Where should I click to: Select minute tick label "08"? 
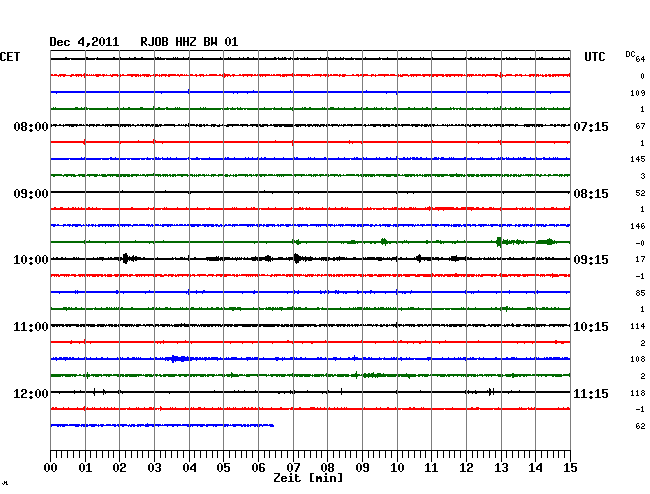coord(327,467)
